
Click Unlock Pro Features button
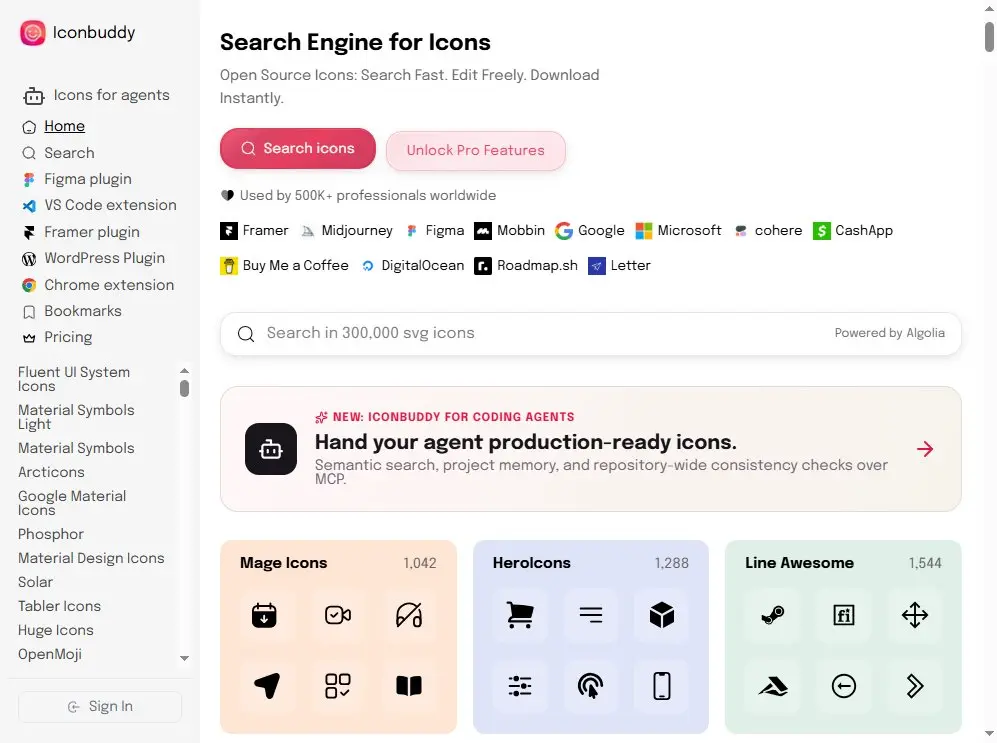476,151
